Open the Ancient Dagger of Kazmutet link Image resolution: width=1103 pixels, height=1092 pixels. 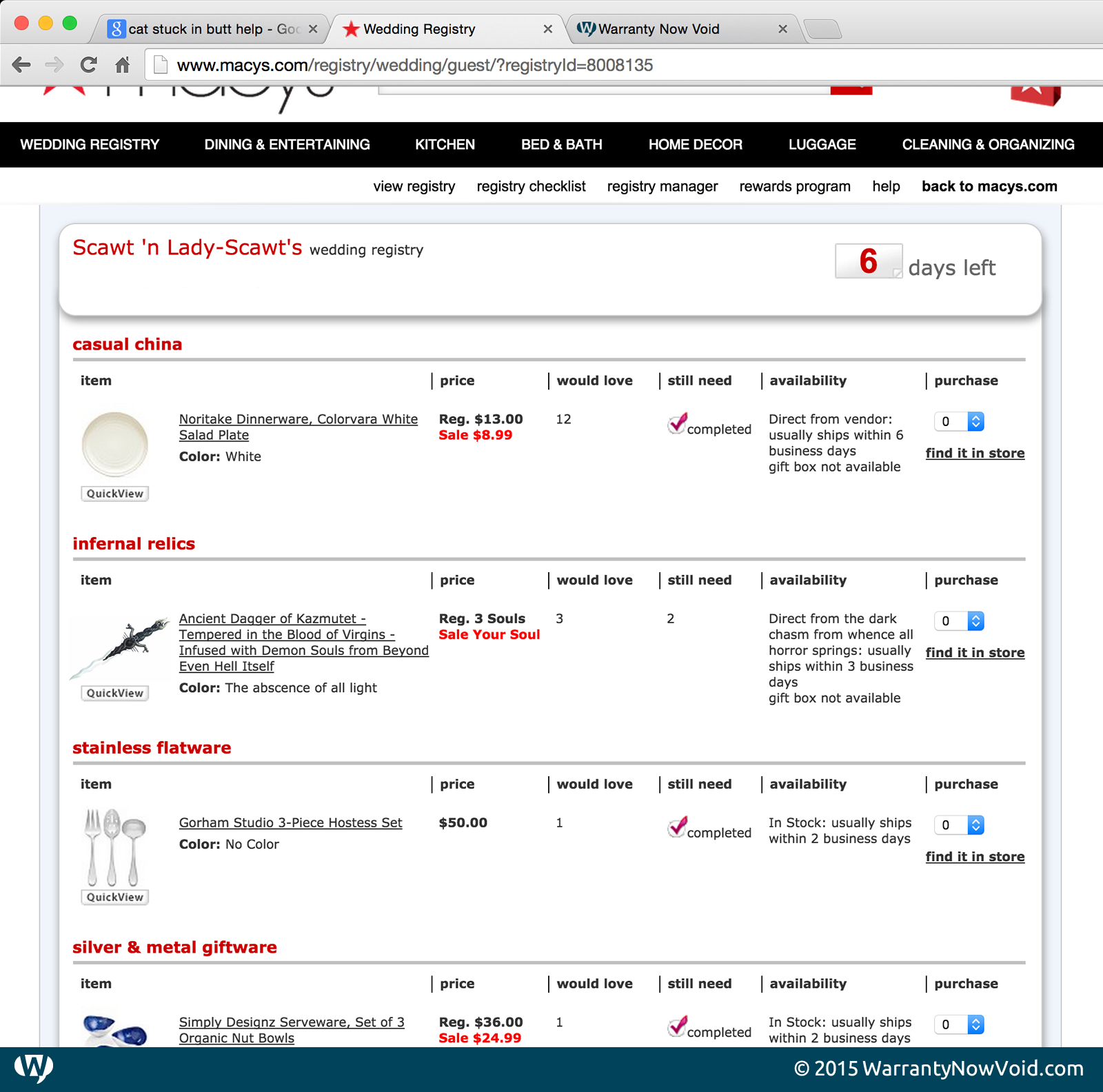point(303,643)
